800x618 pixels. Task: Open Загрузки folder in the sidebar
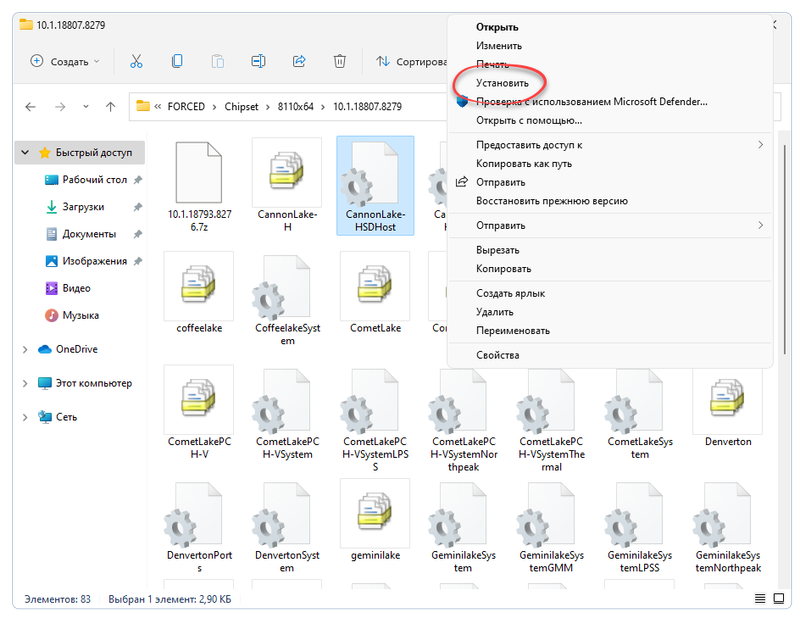pos(83,207)
